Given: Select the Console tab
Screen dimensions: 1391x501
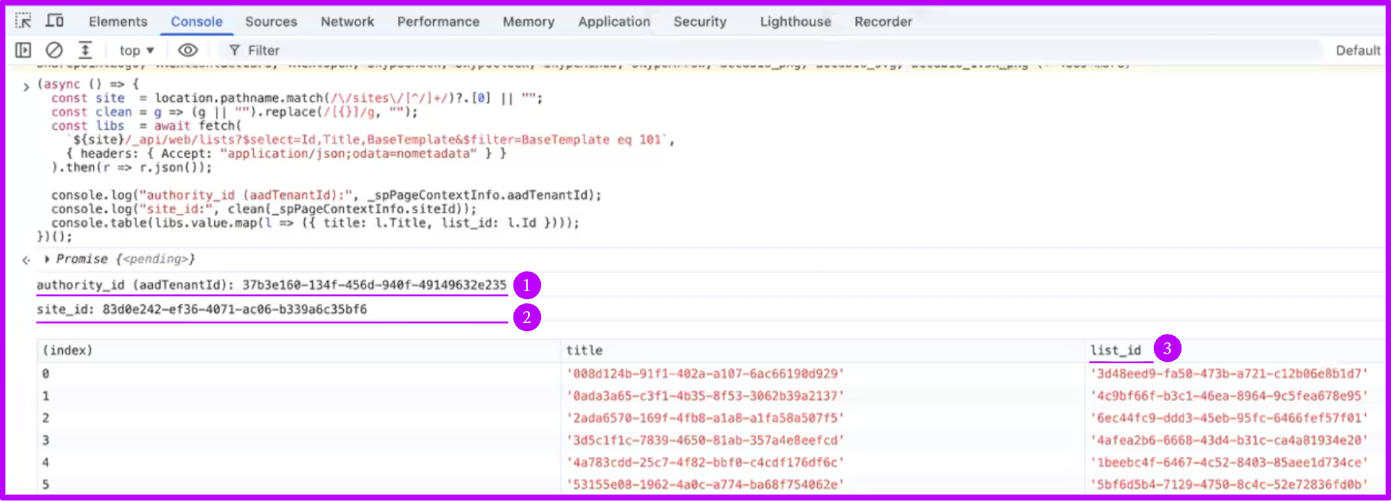Looking at the screenshot, I should click(197, 21).
